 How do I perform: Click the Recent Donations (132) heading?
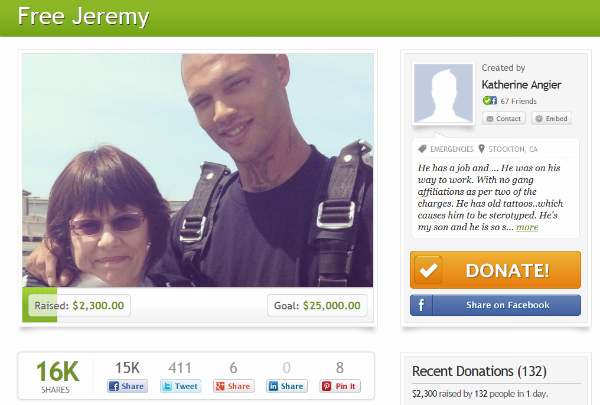tap(479, 371)
